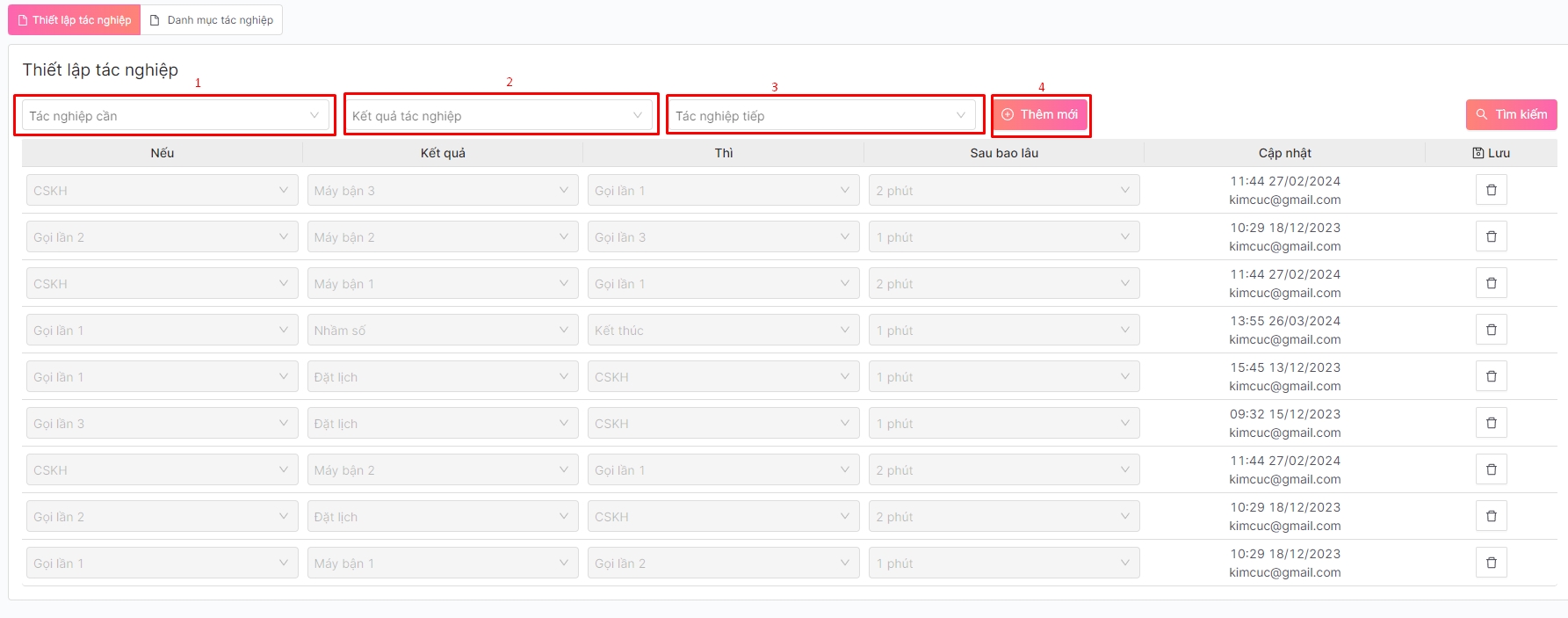Click the Cập nhật column header
The height and width of the screenshot is (618, 1568).
click(1284, 153)
